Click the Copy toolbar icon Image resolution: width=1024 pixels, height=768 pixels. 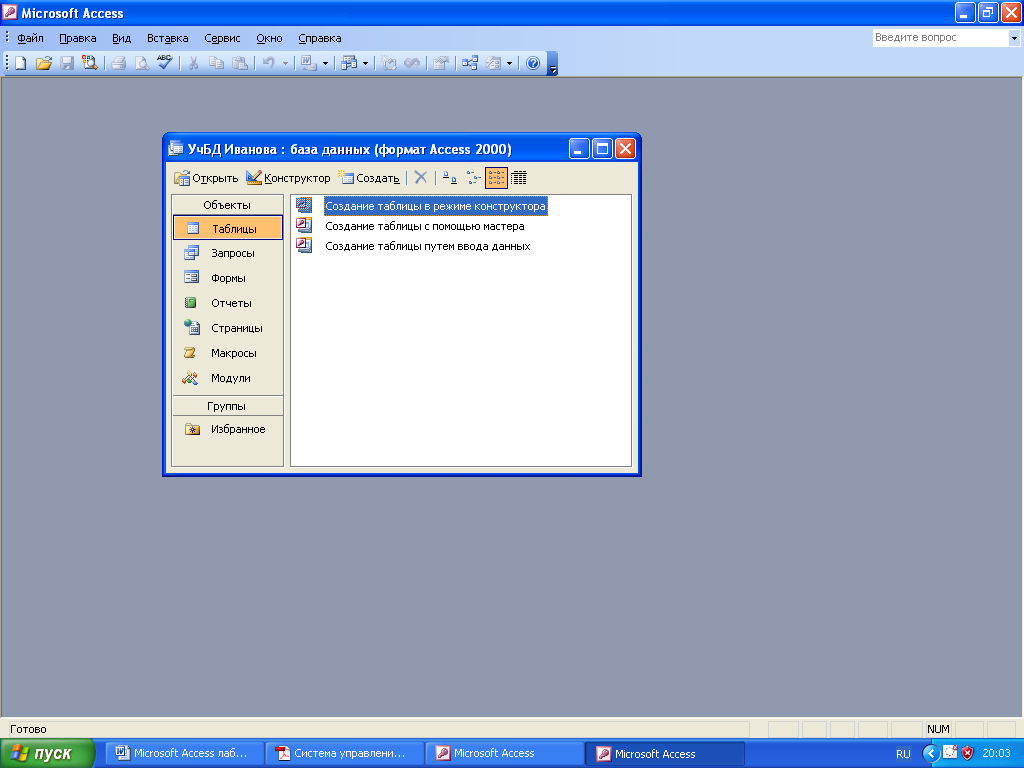(x=216, y=63)
